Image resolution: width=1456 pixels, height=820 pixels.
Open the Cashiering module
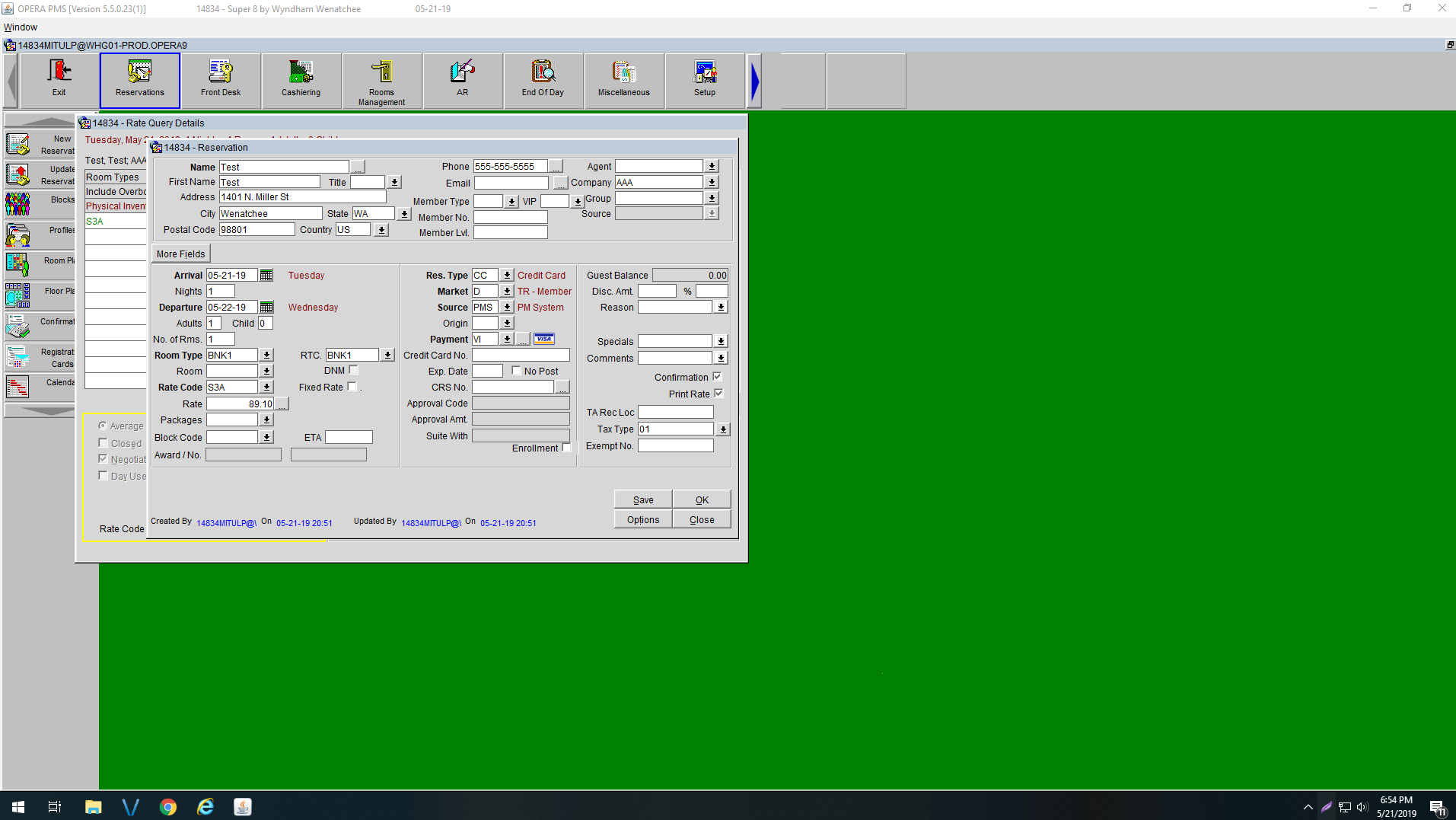coord(301,80)
